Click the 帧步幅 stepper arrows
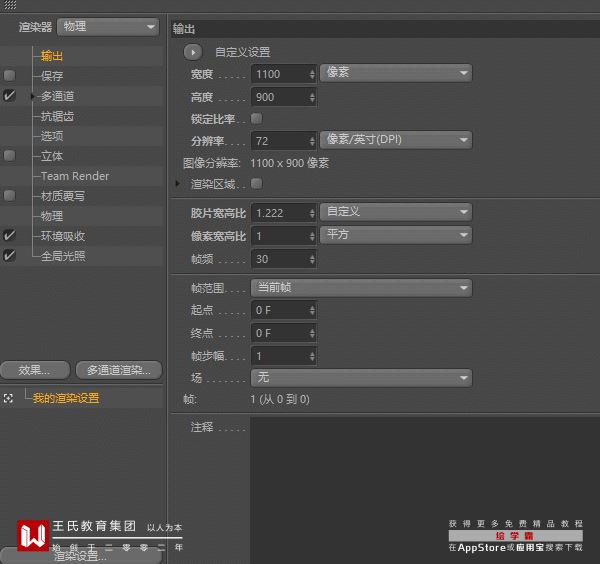The image size is (600, 564). coord(312,356)
